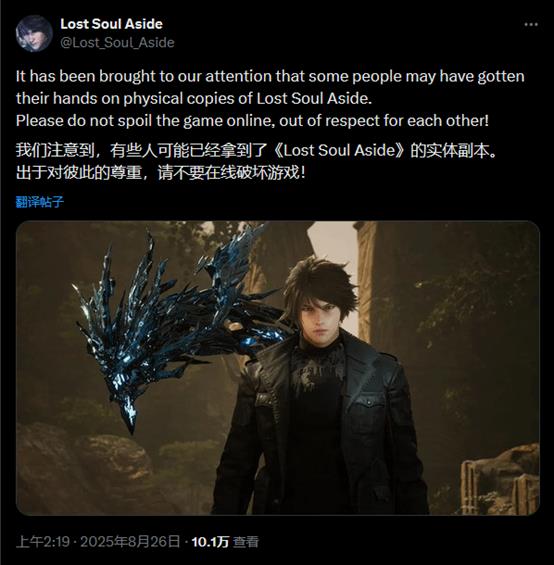
Task: Open the attached game screenshot image
Action: [278, 368]
